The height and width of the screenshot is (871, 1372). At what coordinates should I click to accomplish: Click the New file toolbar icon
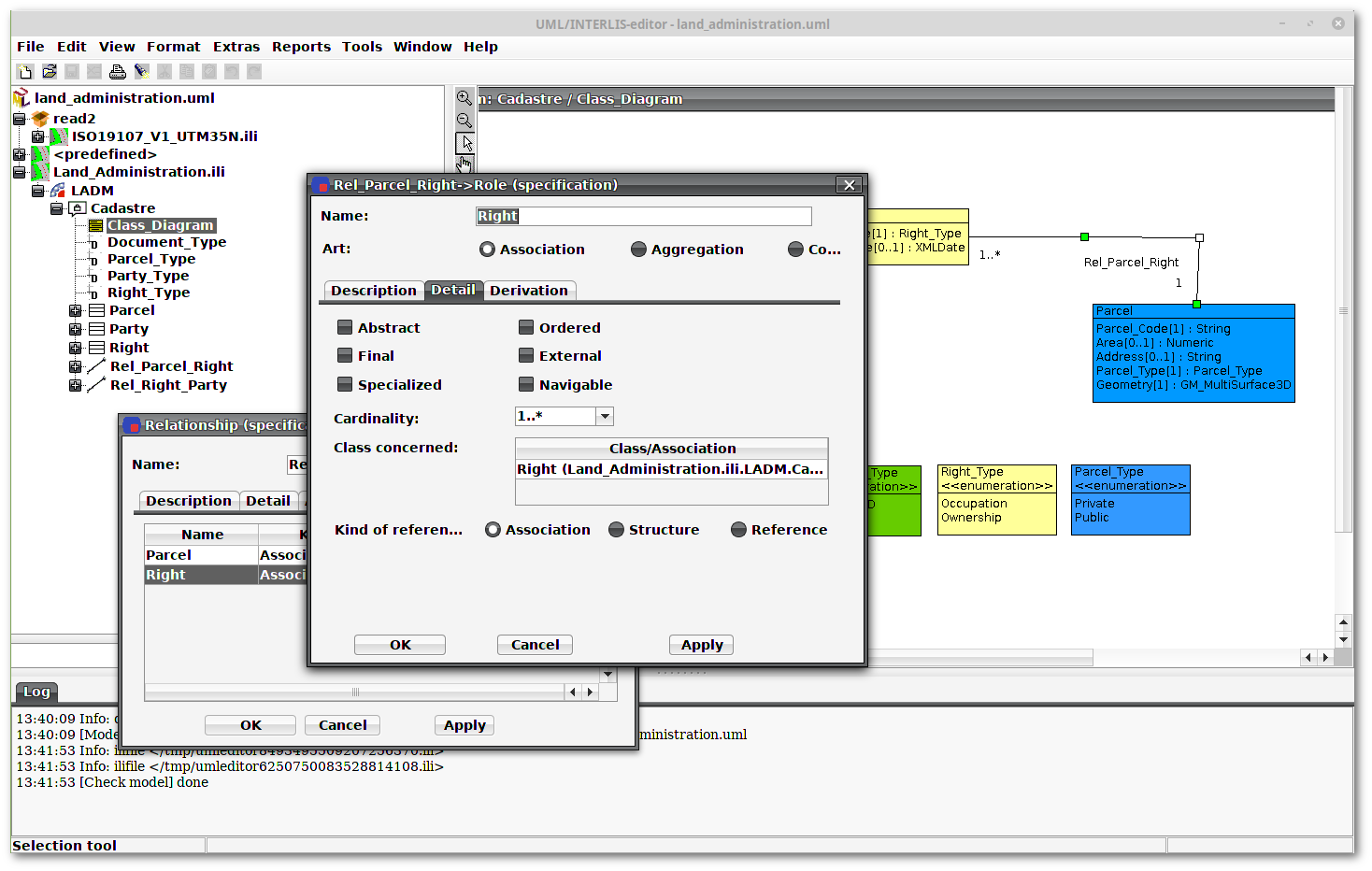(25, 71)
